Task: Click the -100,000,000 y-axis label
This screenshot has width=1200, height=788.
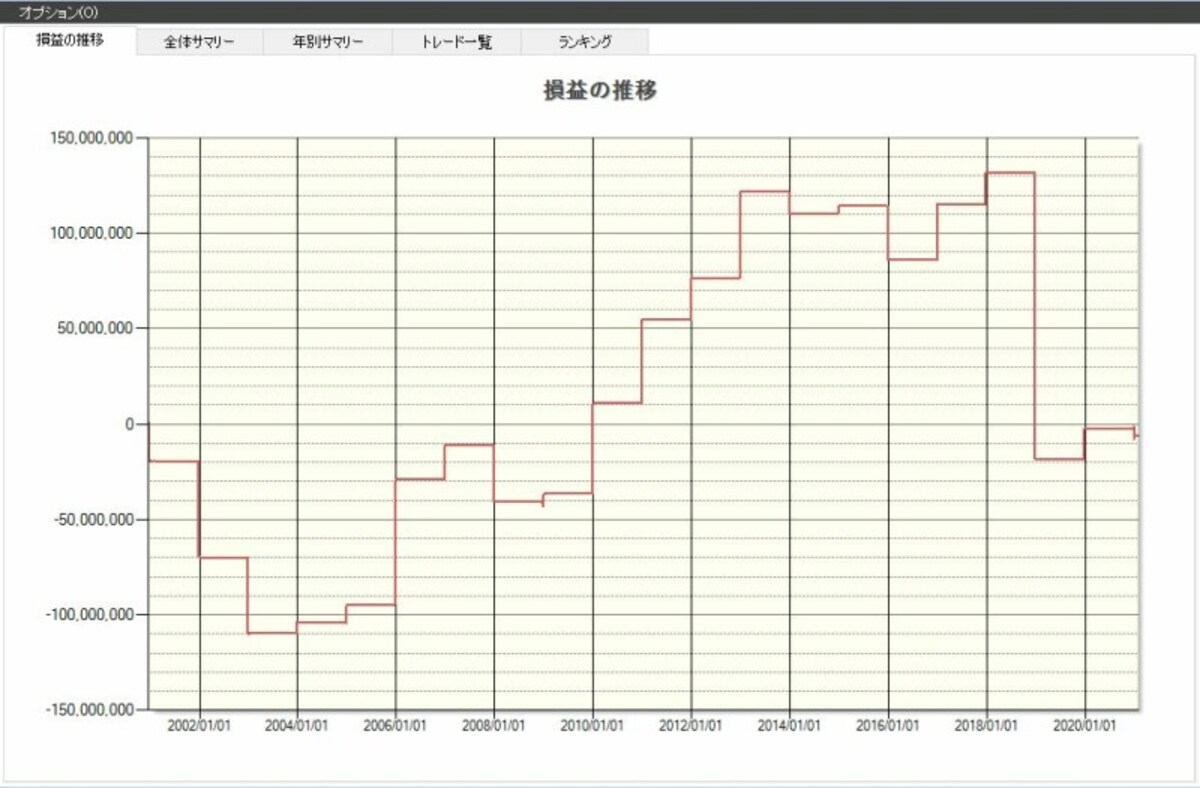Action: coord(89,614)
